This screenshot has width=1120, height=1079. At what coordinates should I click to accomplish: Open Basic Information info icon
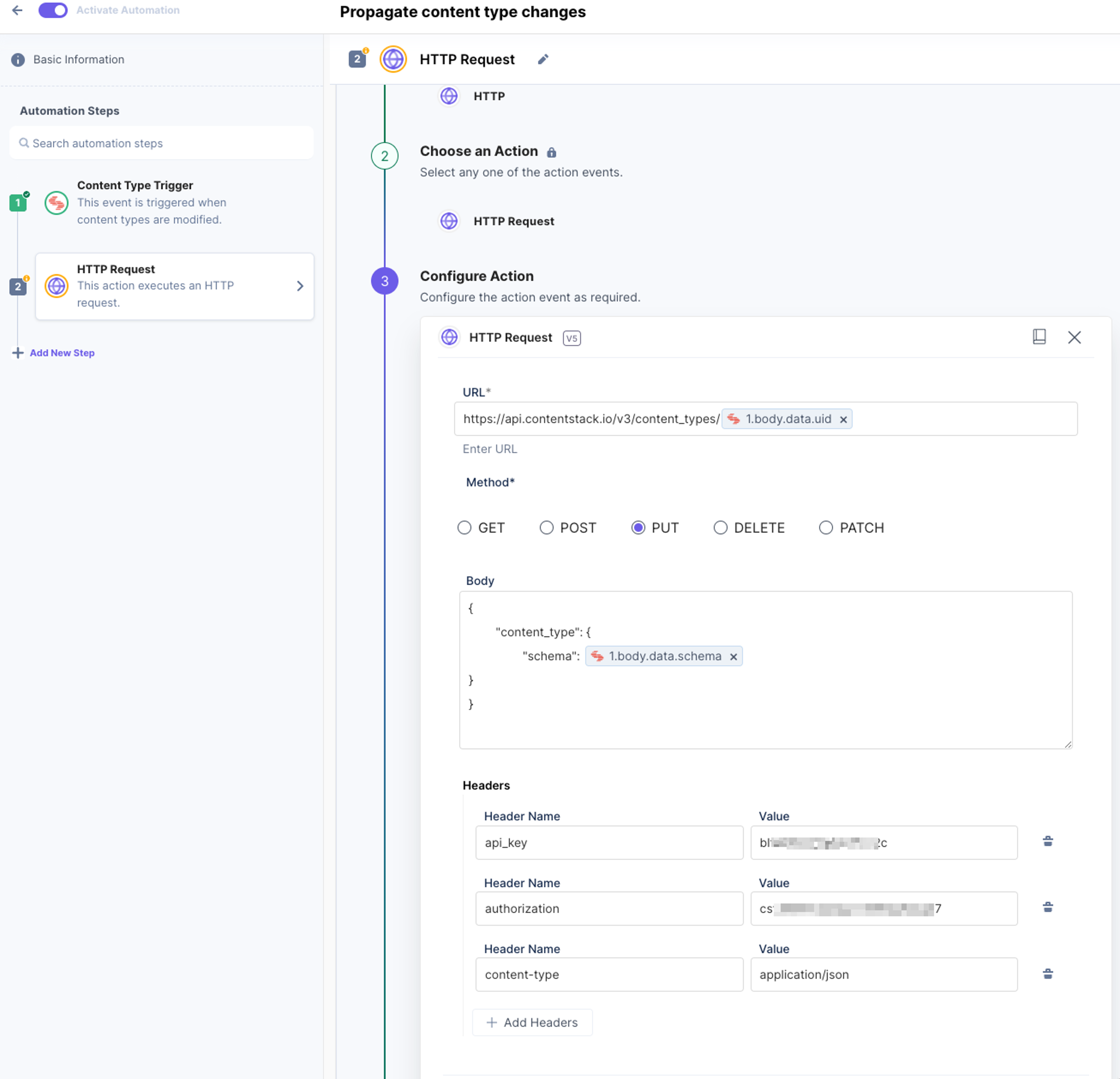[18, 59]
